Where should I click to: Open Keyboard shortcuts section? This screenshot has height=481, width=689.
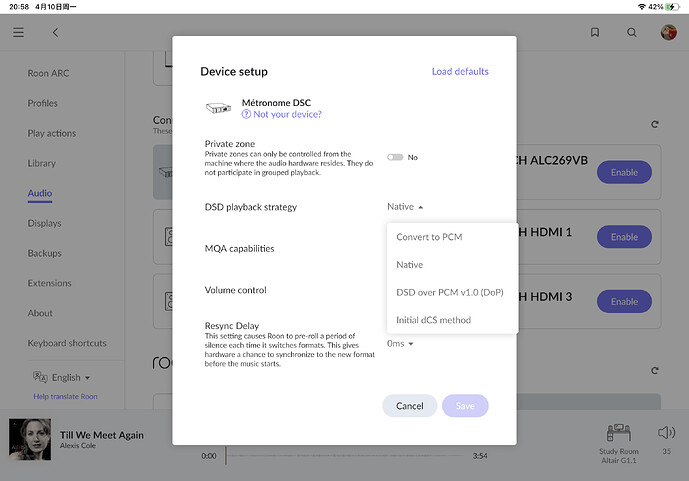click(67, 343)
